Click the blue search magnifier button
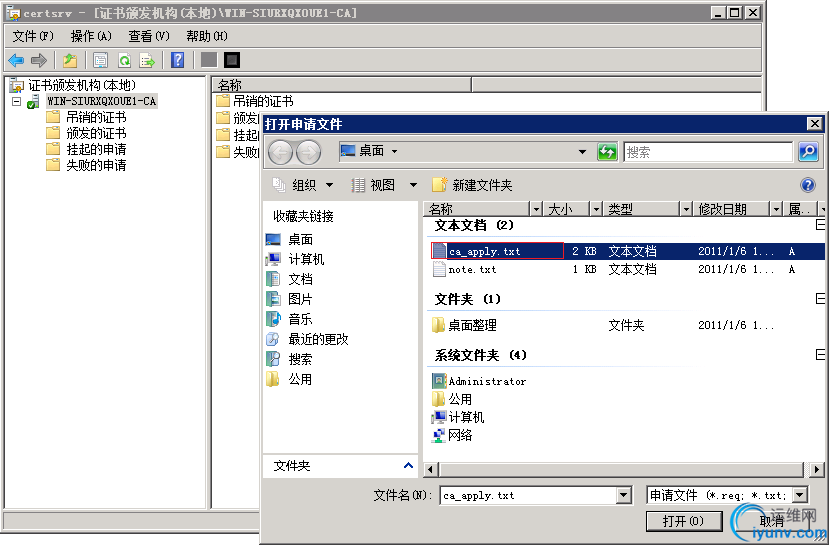The height and width of the screenshot is (549, 833). coord(808,152)
